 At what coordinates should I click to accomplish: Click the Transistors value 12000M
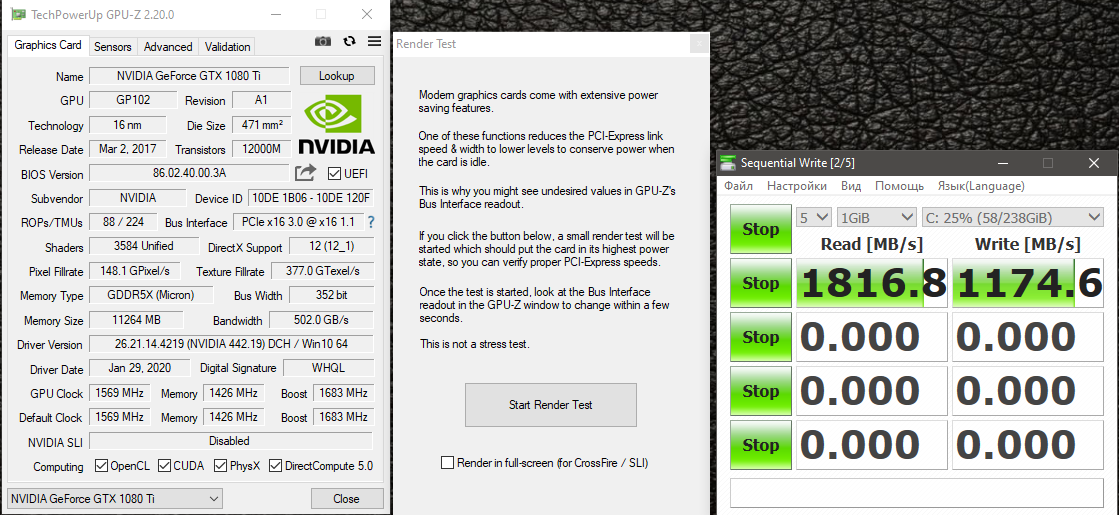(x=261, y=149)
